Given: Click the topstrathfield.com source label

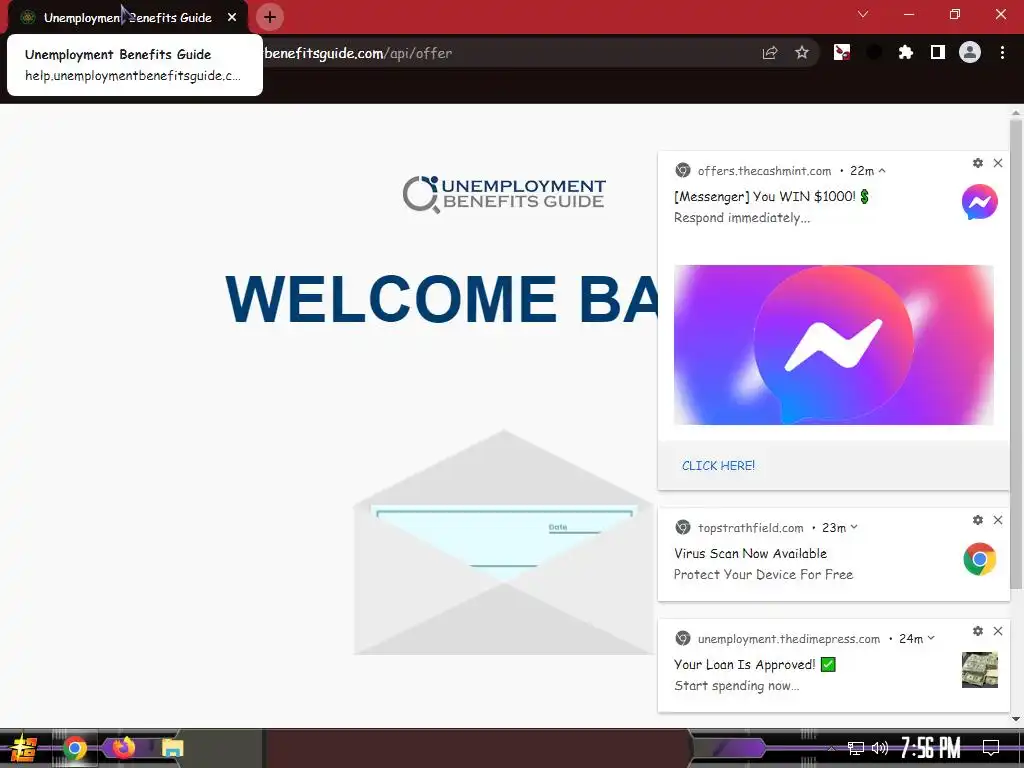Looking at the screenshot, I should pyautogui.click(x=750, y=528).
